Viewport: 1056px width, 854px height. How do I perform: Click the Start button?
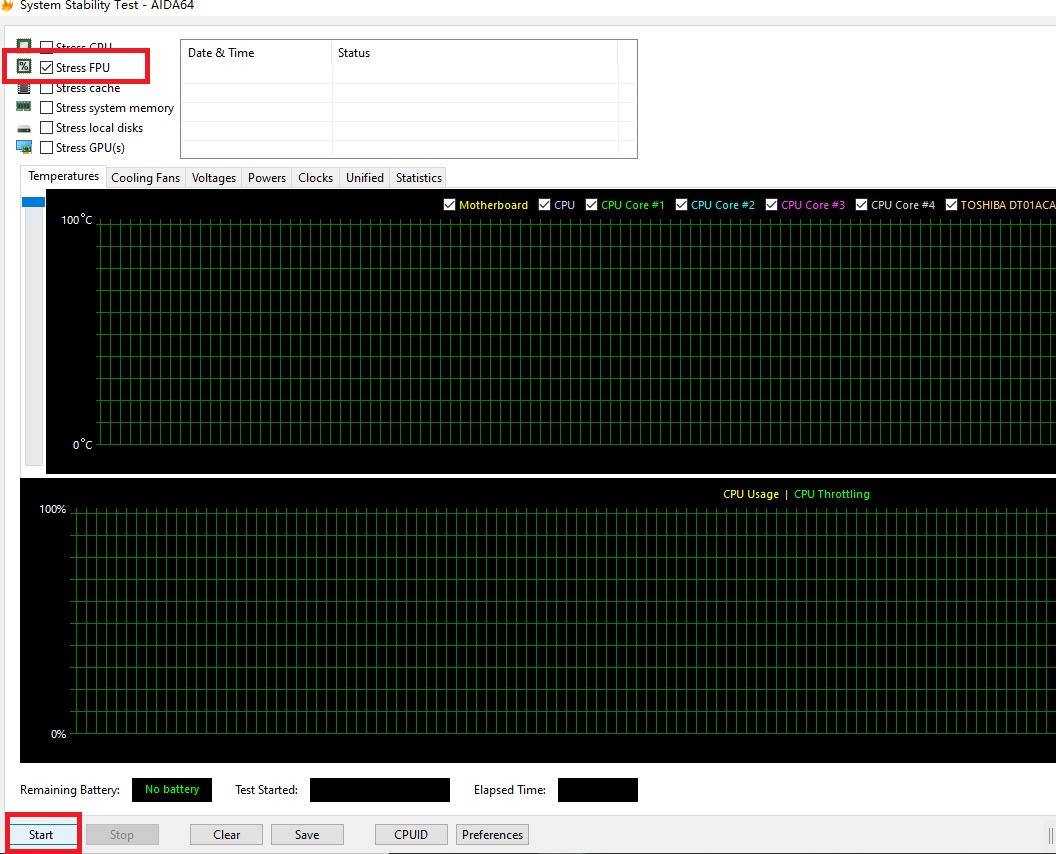[x=41, y=834]
